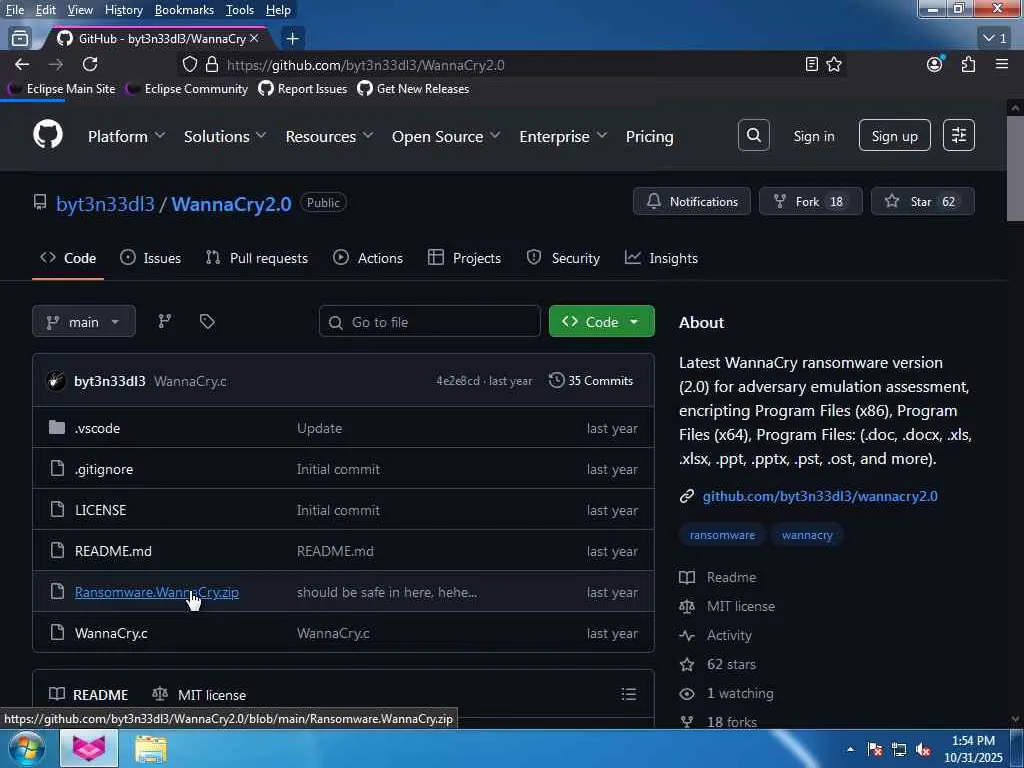The height and width of the screenshot is (768, 1024).
Task: Reload the current page
Action: pos(90,64)
